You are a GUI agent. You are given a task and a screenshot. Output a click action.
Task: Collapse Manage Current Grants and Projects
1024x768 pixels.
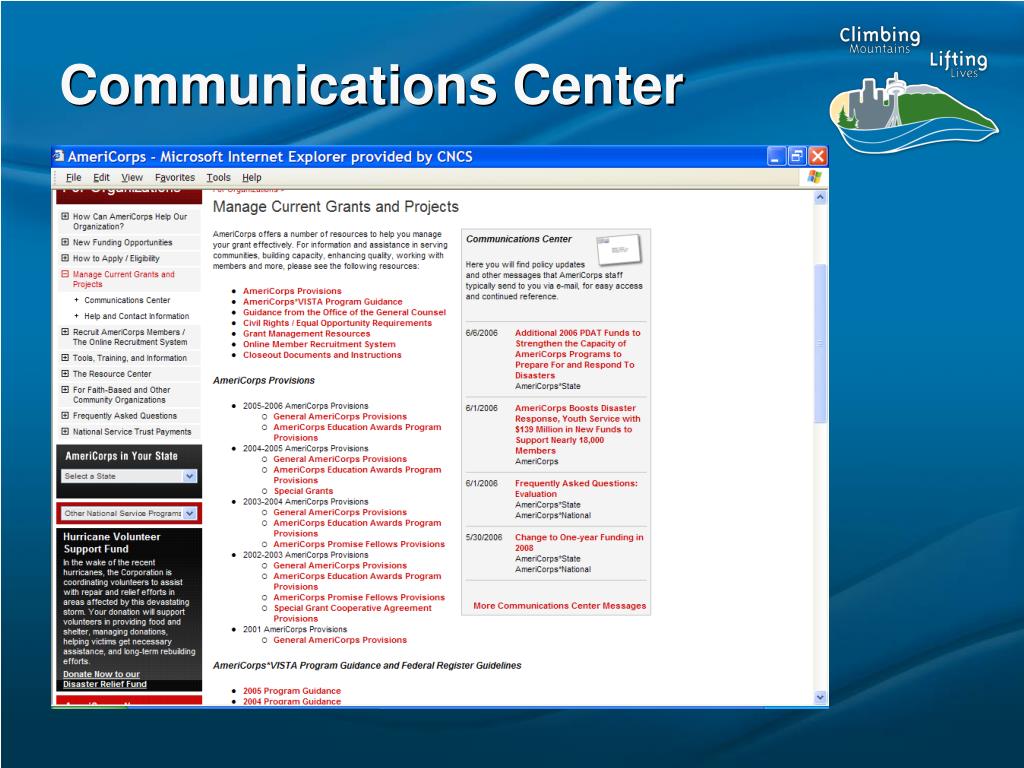(x=65, y=274)
